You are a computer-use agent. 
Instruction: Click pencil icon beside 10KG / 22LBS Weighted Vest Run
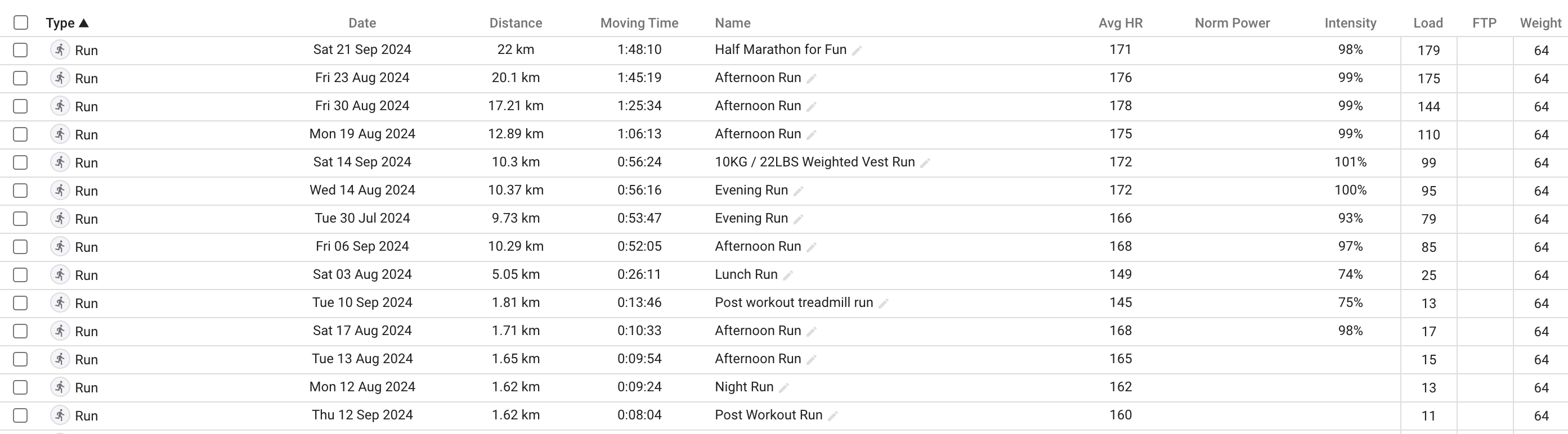coord(925,163)
